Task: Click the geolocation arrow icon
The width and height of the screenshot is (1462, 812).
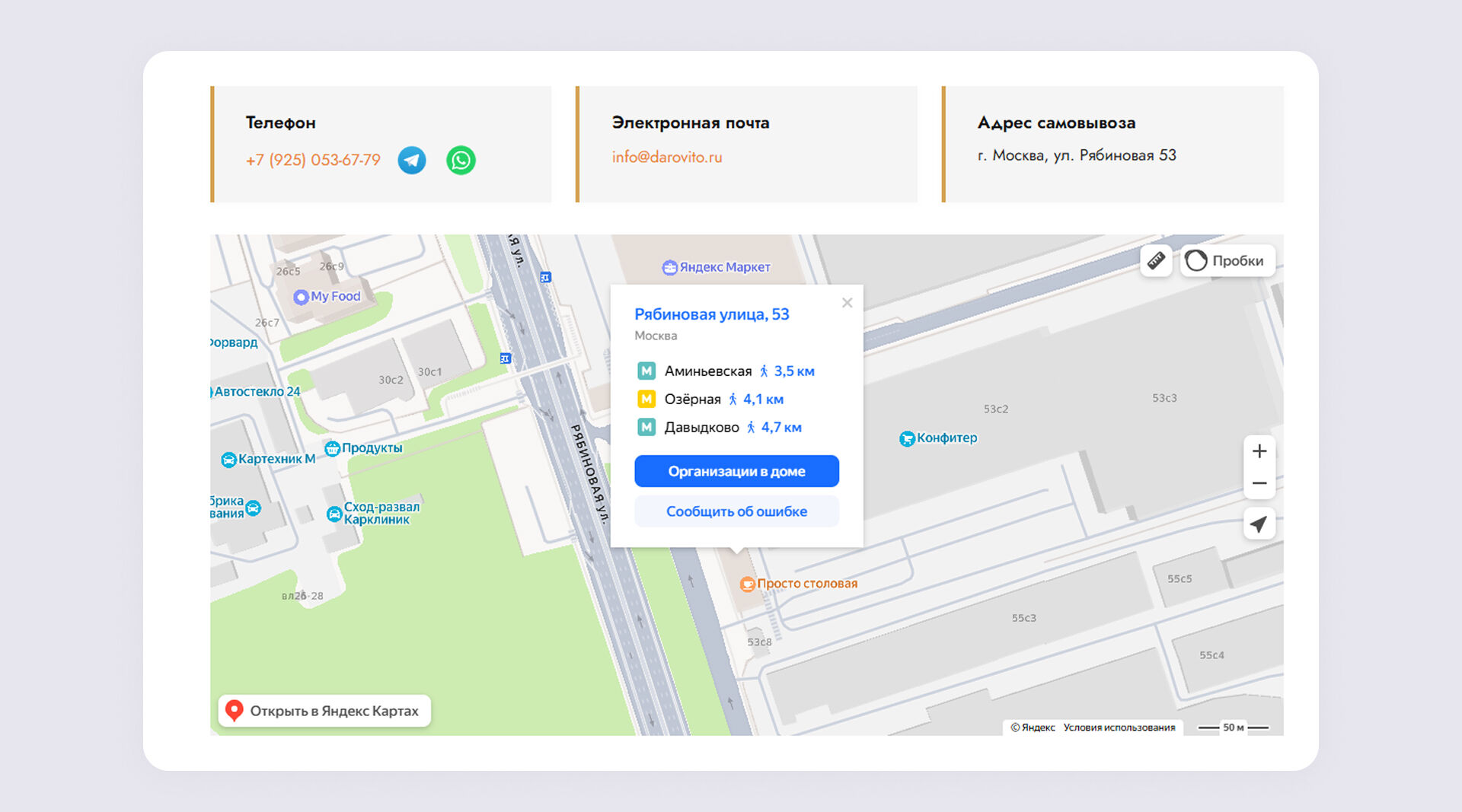Action: (1259, 524)
